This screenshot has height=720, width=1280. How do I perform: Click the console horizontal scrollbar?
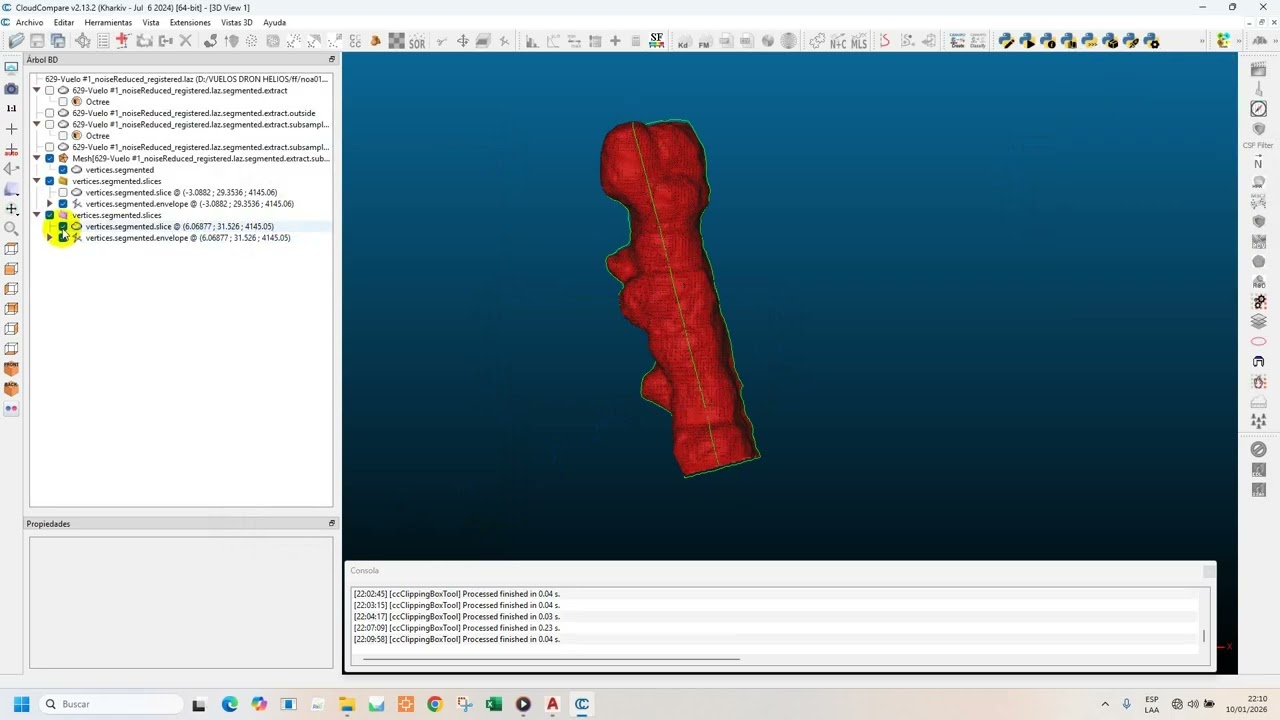(551, 659)
